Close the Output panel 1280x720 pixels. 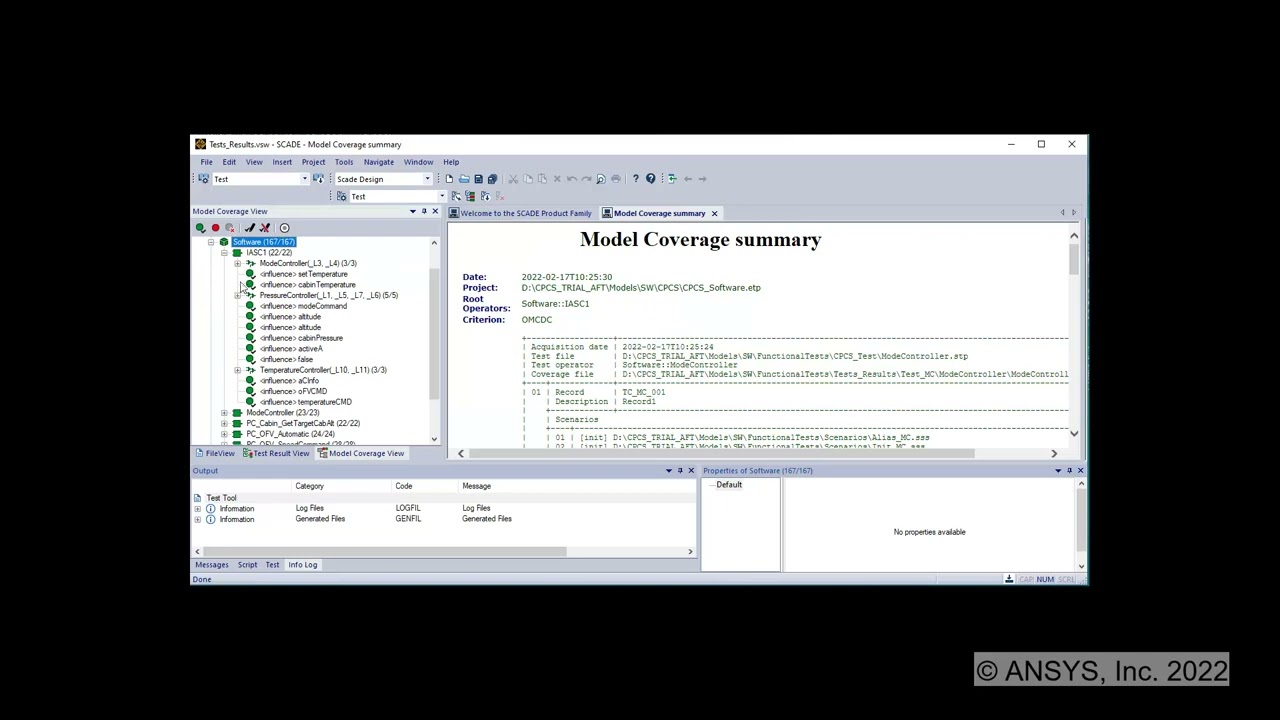click(691, 470)
